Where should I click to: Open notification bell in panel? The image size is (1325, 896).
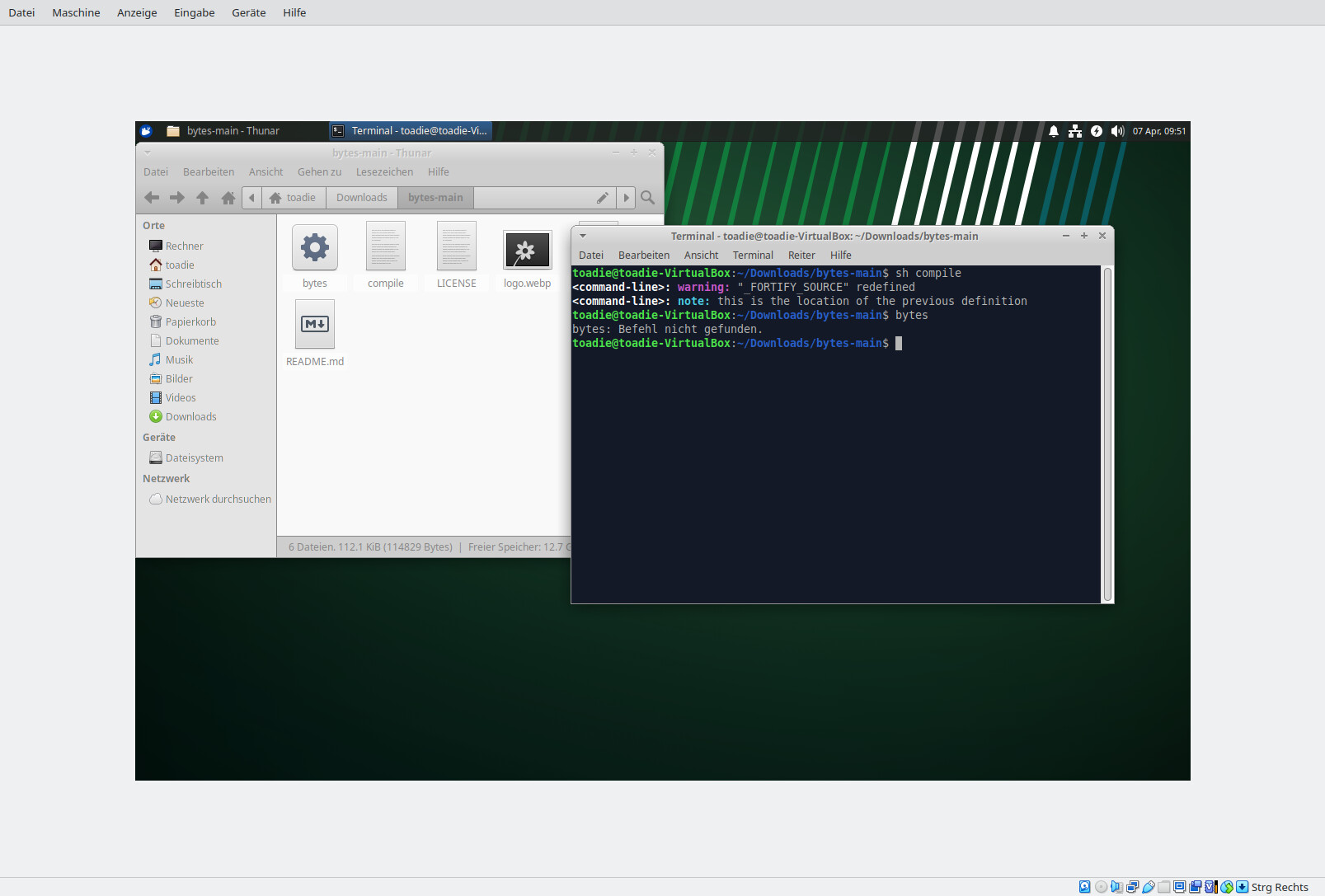coord(1054,131)
